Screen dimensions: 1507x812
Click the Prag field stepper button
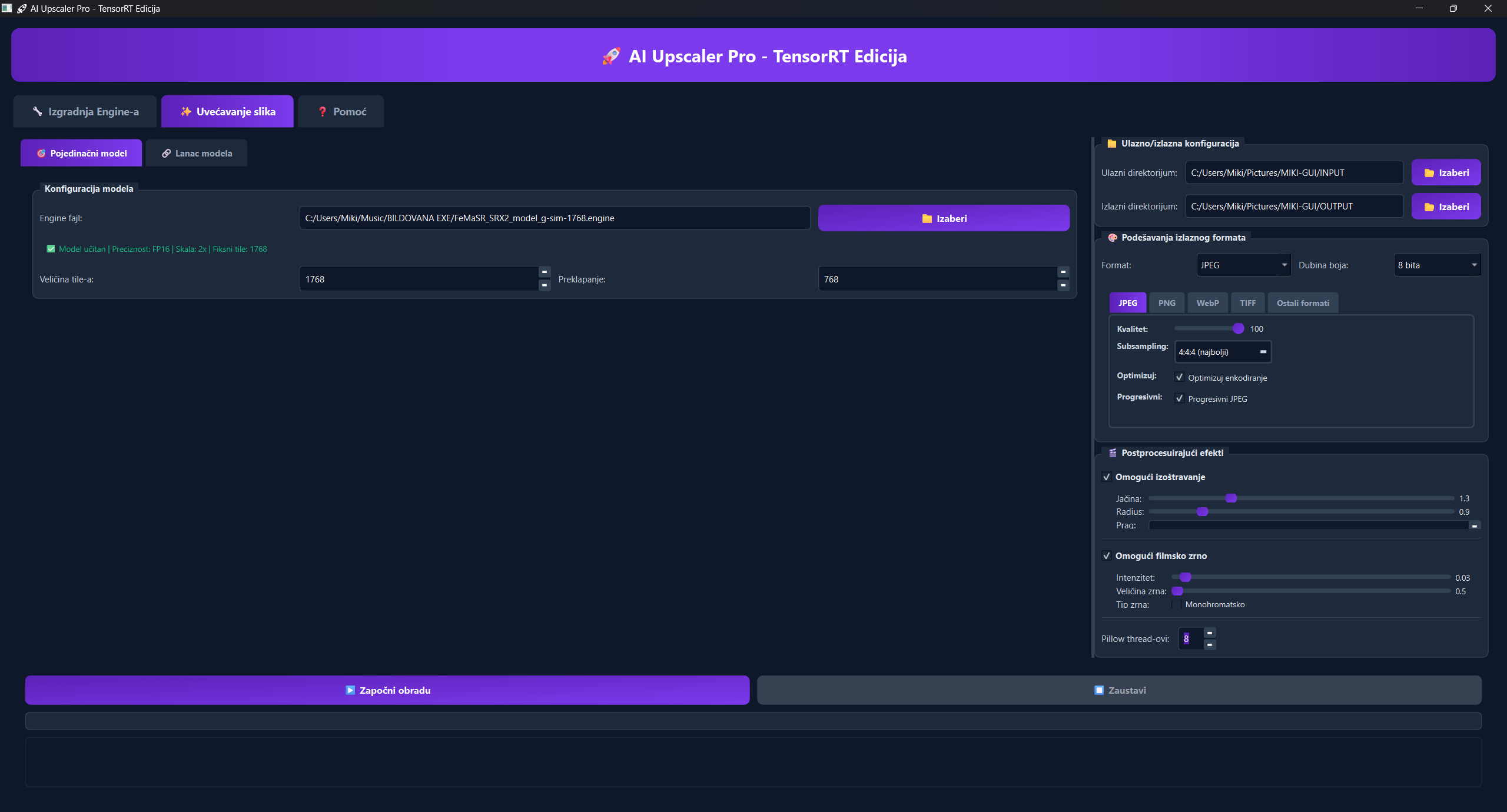1475,525
